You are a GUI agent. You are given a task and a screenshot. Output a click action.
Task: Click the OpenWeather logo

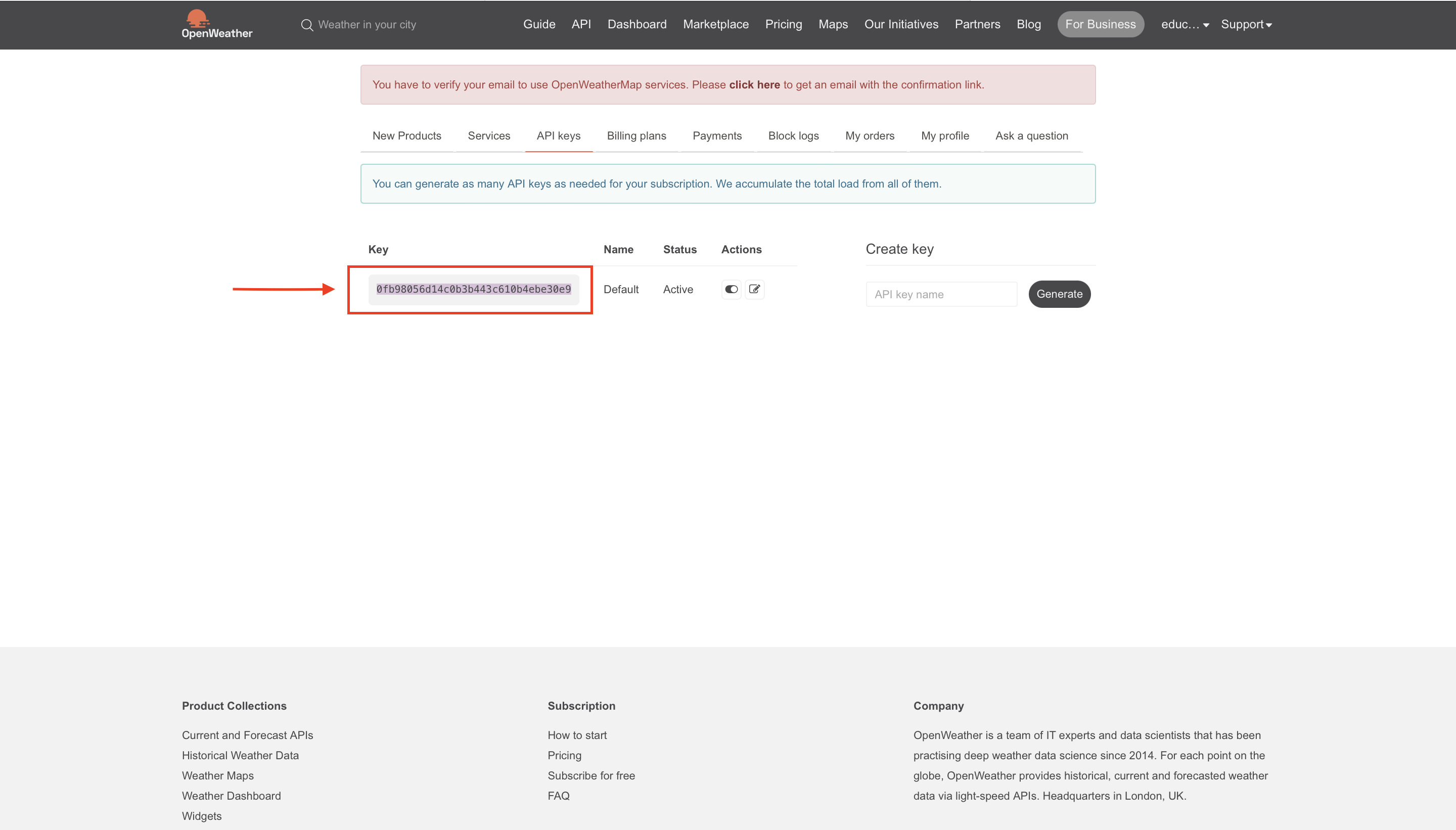217,24
